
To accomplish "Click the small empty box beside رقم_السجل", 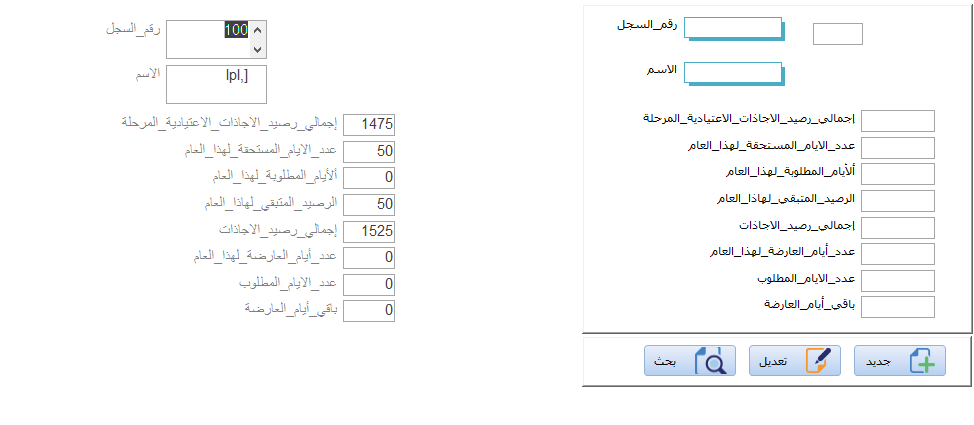I will point(838,34).
